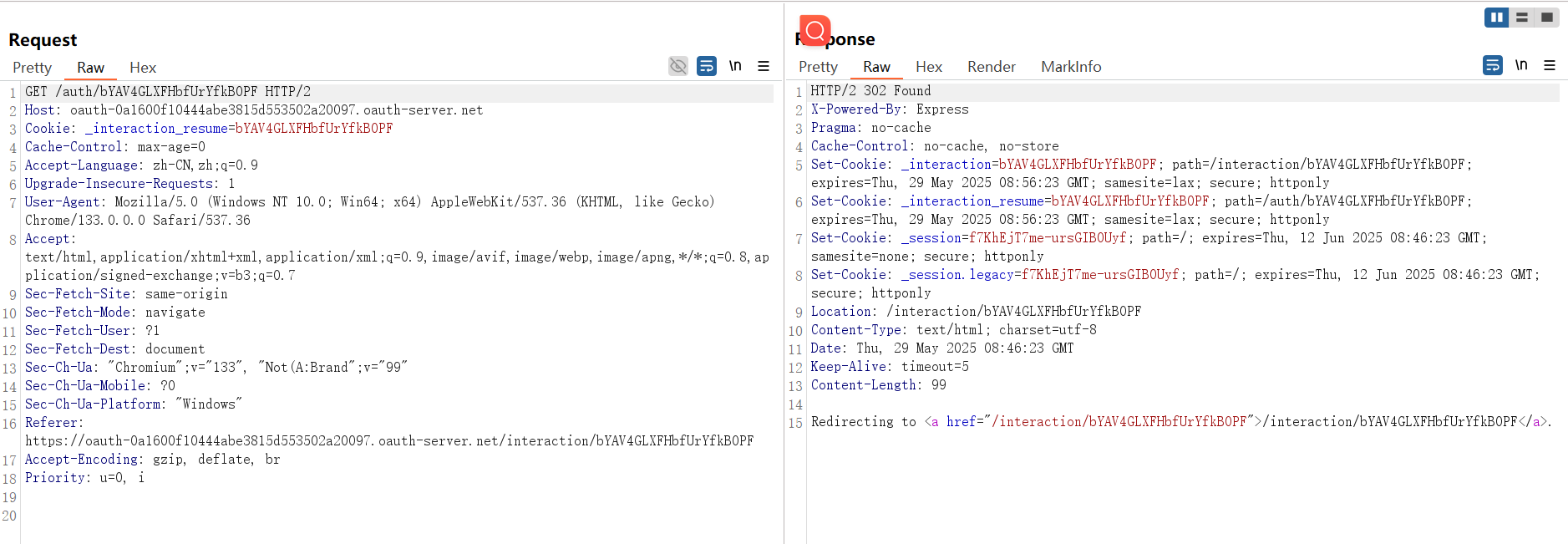
Task: Click the red magnifier search icon
Action: 814,32
